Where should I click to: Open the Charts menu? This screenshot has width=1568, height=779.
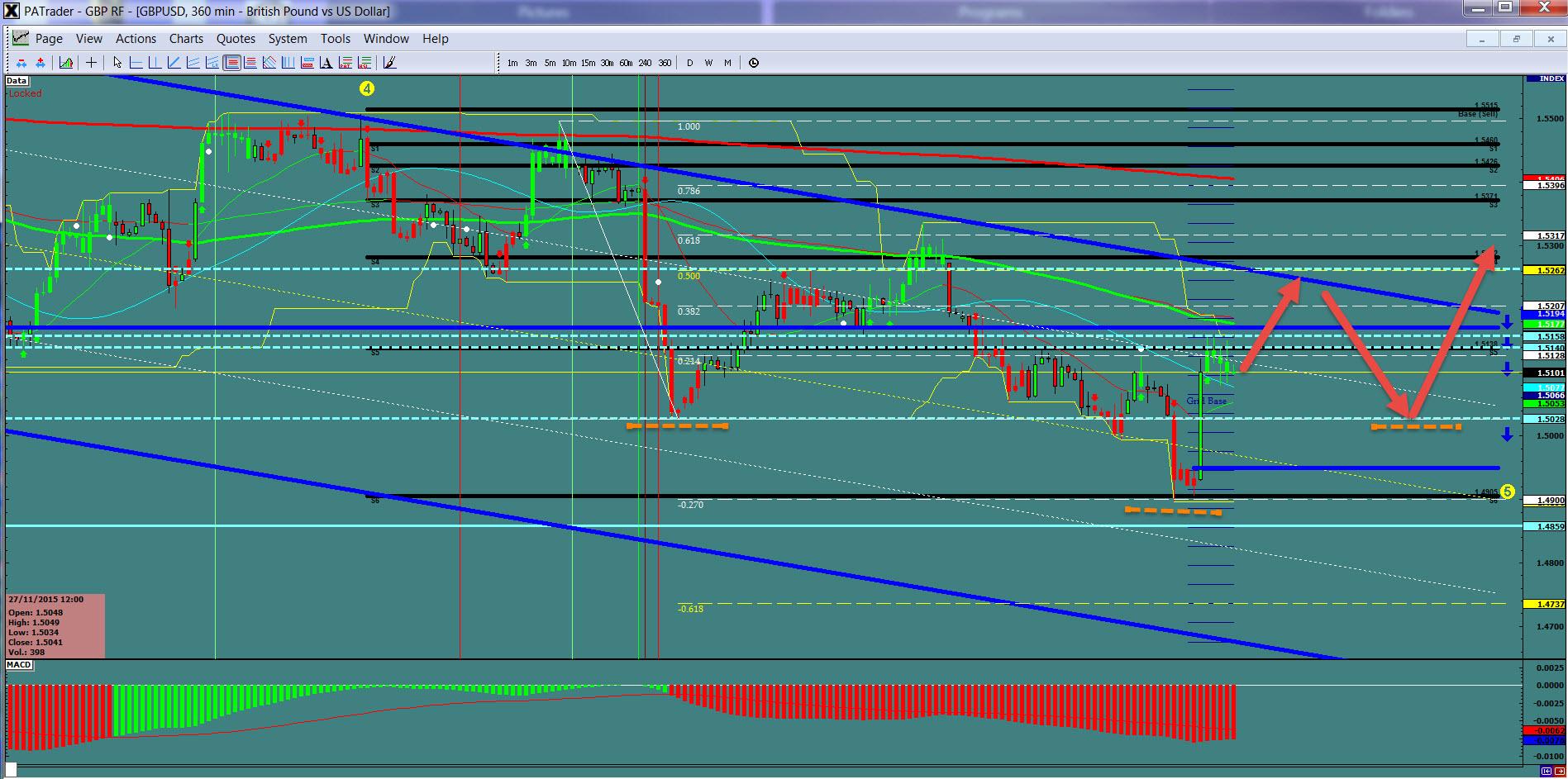[186, 39]
